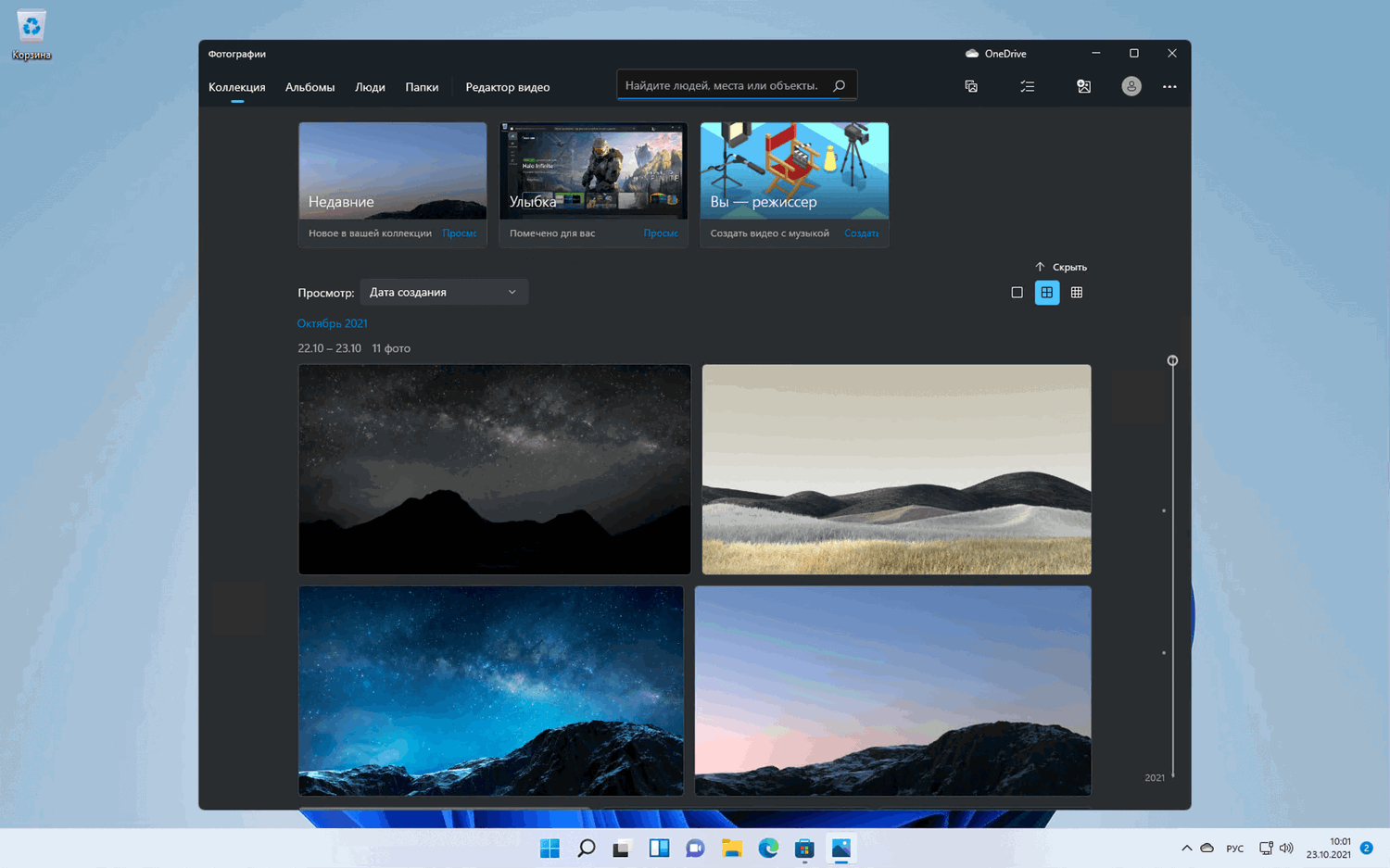Click the "Просмотр:" label
This screenshot has width=1390, height=868.
tap(326, 293)
